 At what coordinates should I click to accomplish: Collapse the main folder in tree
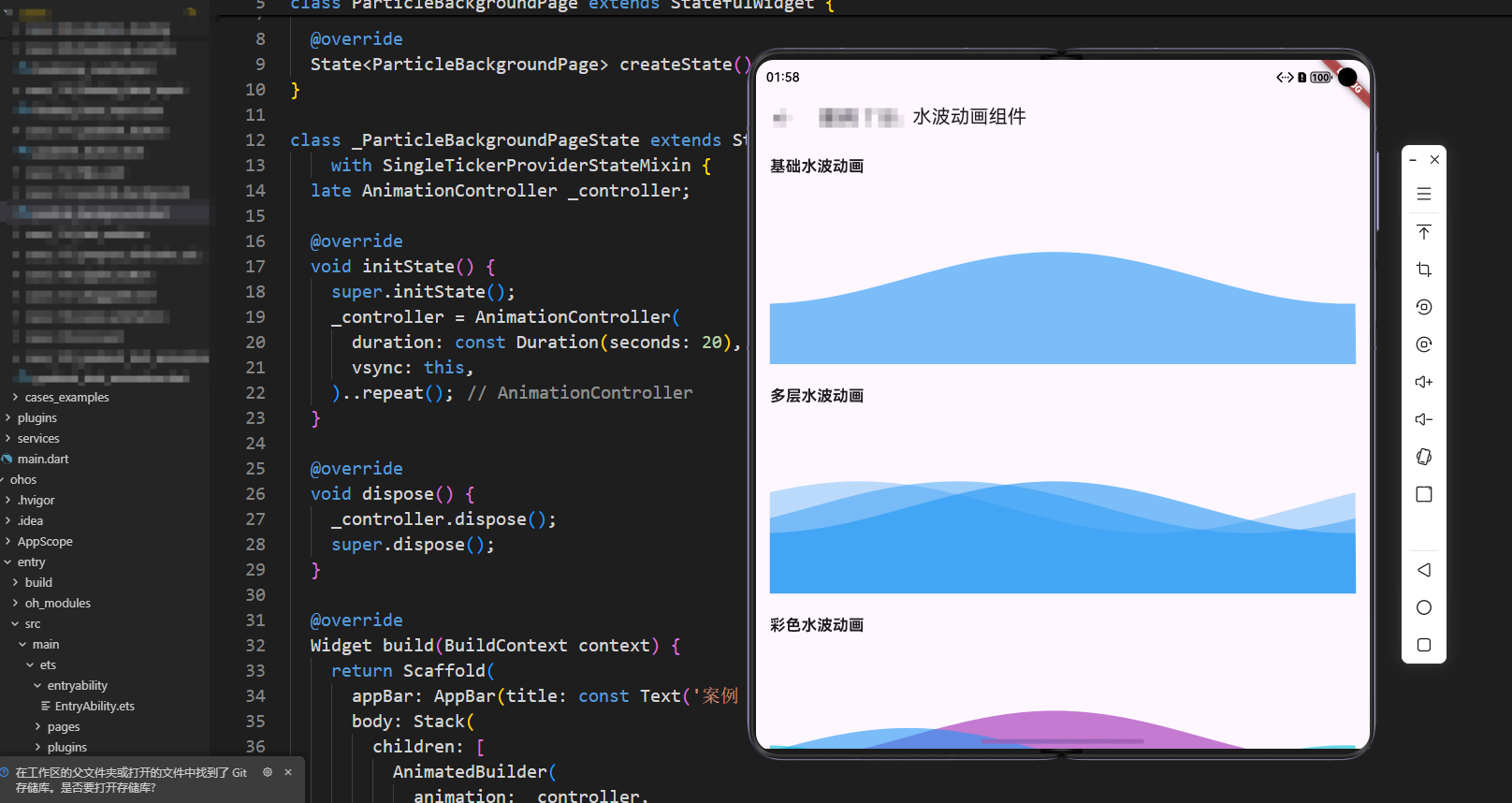point(22,644)
